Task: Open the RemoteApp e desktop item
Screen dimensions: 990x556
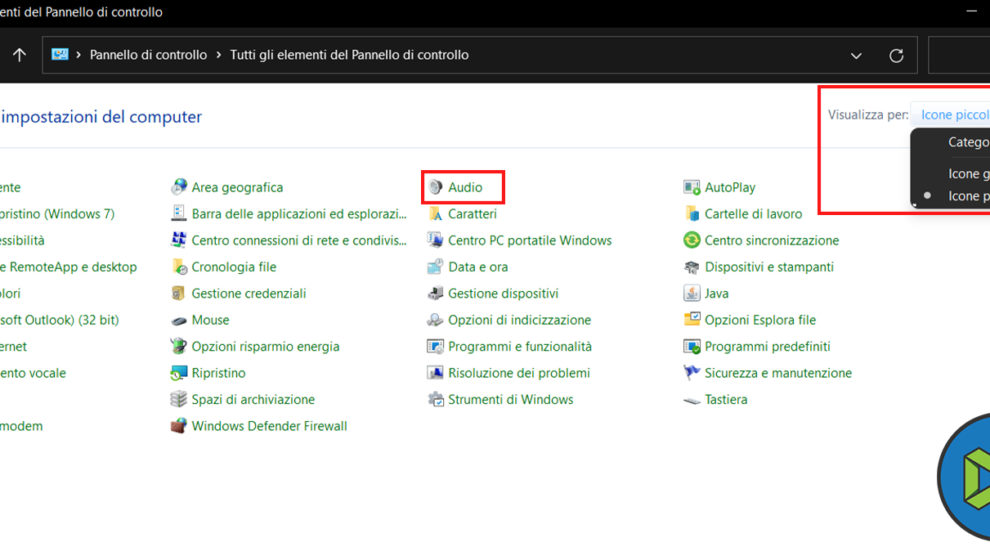Action: point(68,267)
